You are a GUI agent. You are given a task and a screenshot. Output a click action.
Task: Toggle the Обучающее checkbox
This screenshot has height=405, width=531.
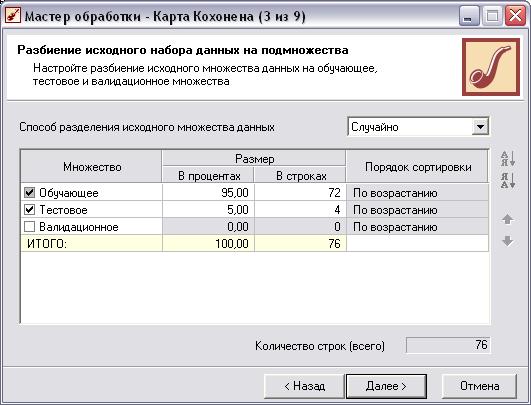pos(29,193)
